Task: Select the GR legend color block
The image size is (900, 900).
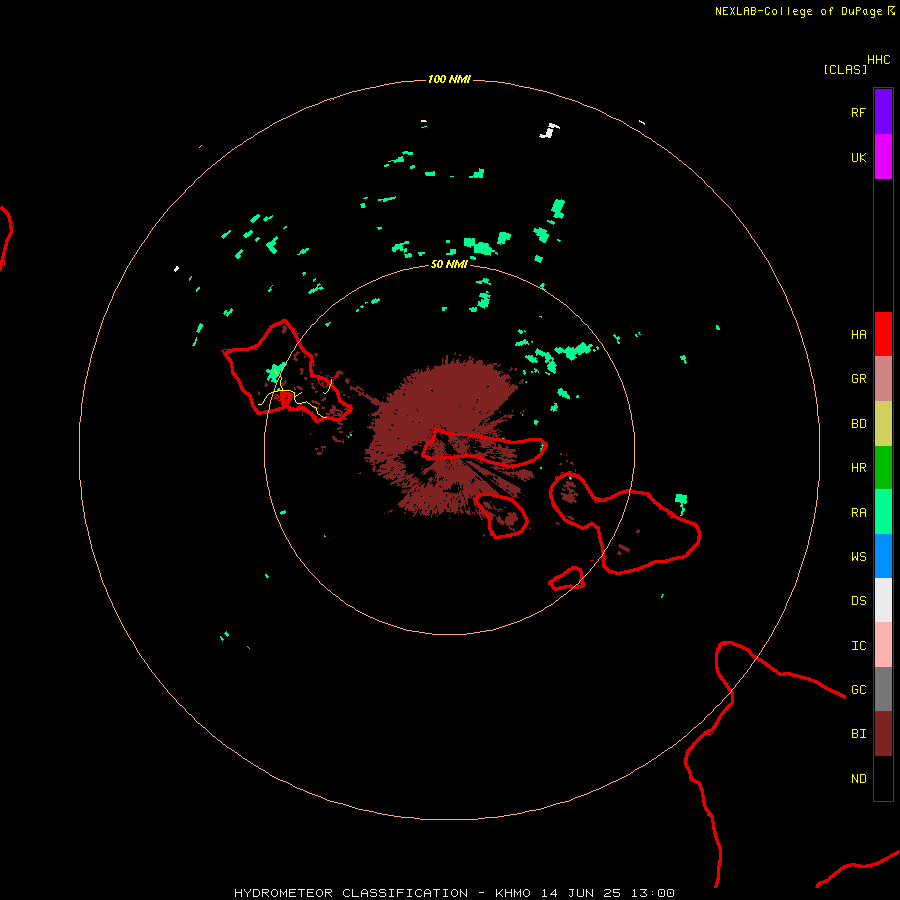Action: coord(883,379)
